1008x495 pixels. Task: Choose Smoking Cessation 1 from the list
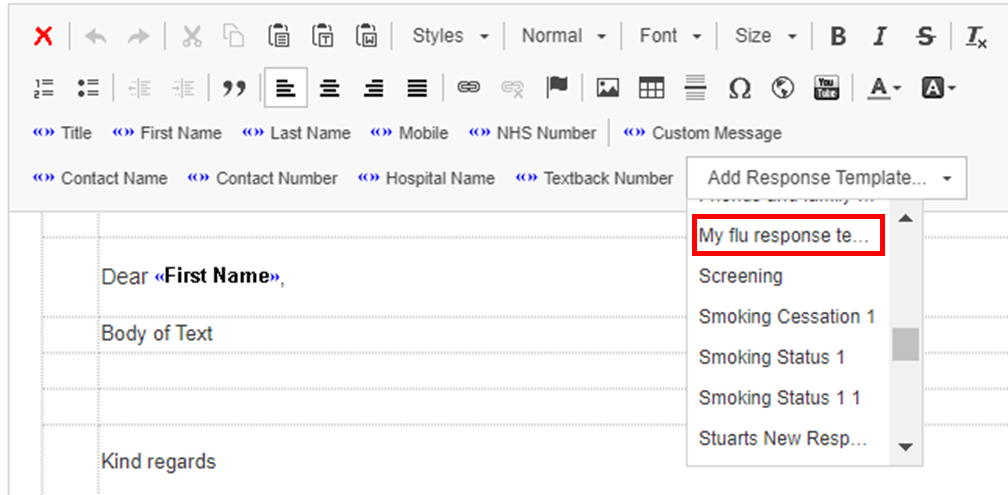point(786,317)
